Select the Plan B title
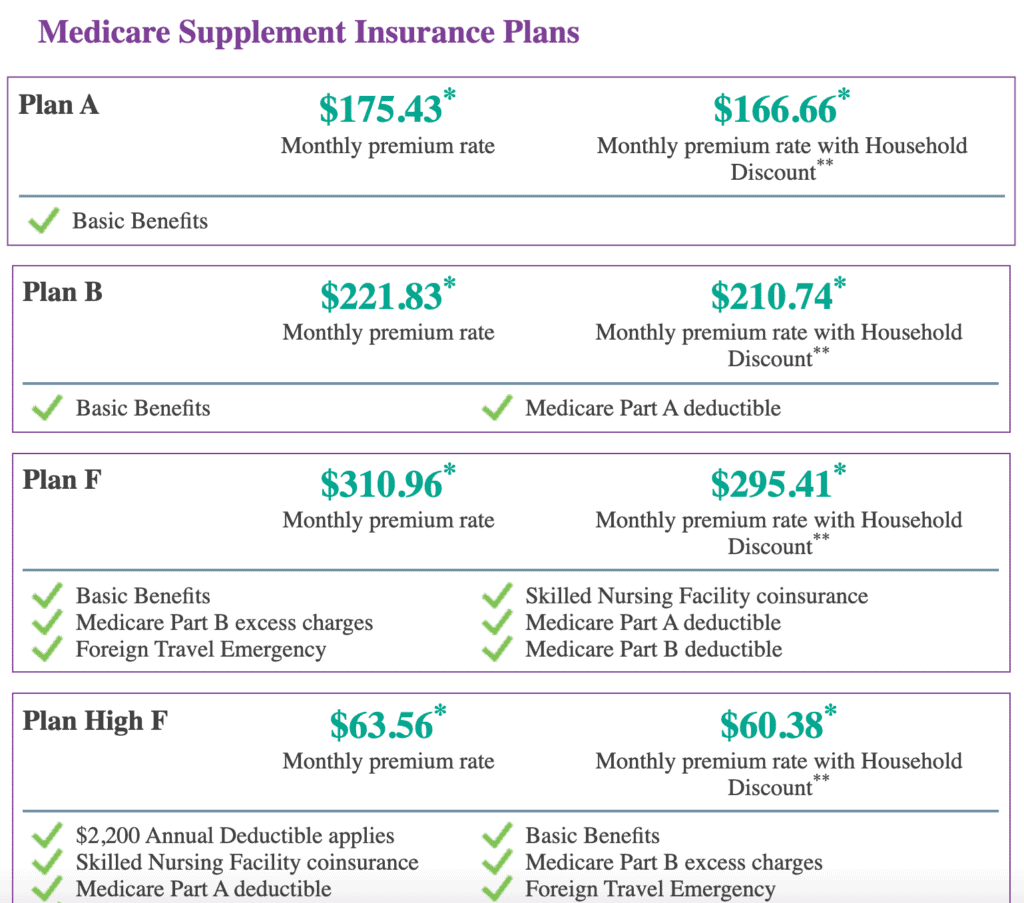The image size is (1024, 903). [x=62, y=292]
